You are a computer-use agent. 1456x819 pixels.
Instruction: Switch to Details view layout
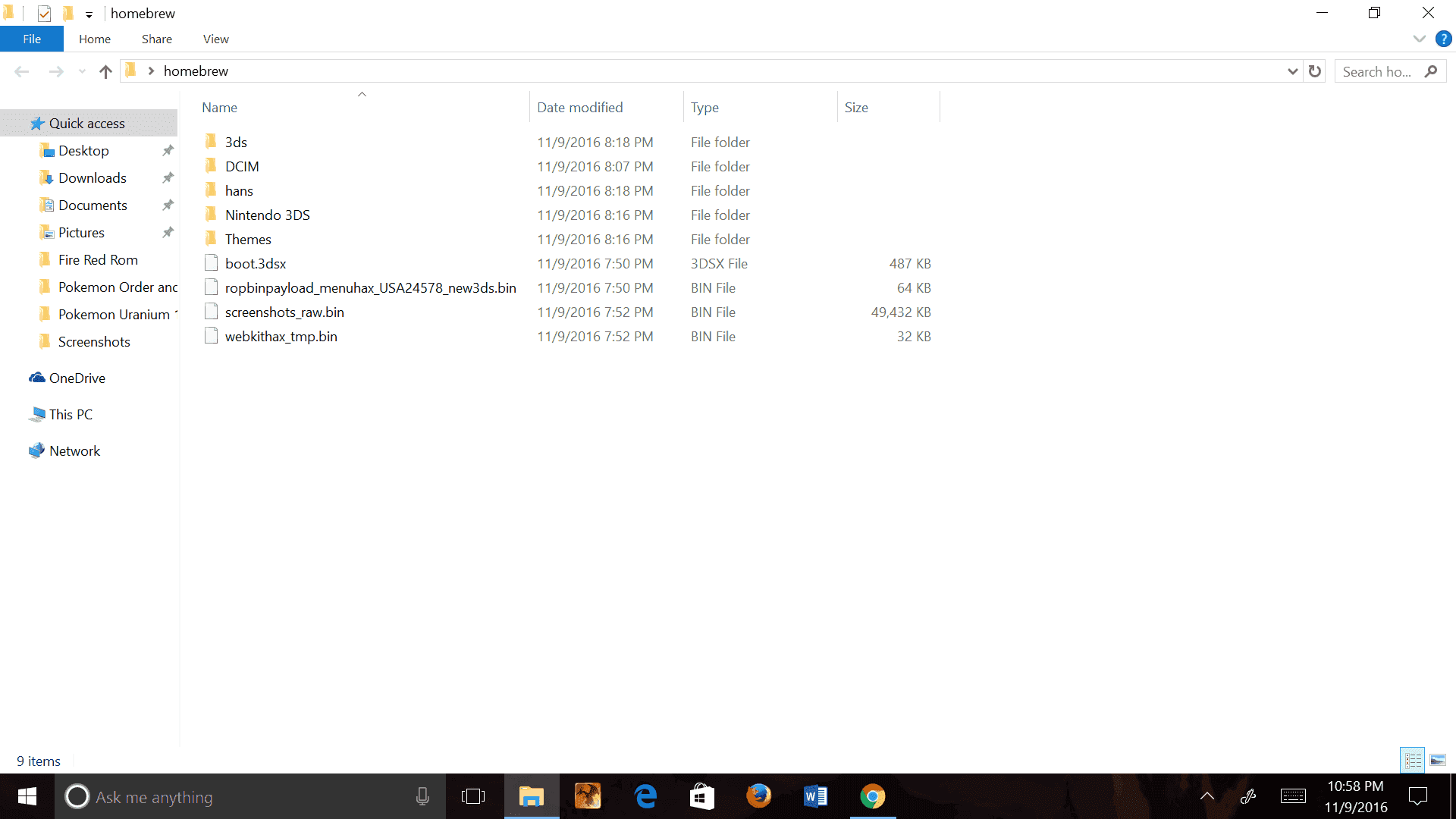coord(1413,760)
